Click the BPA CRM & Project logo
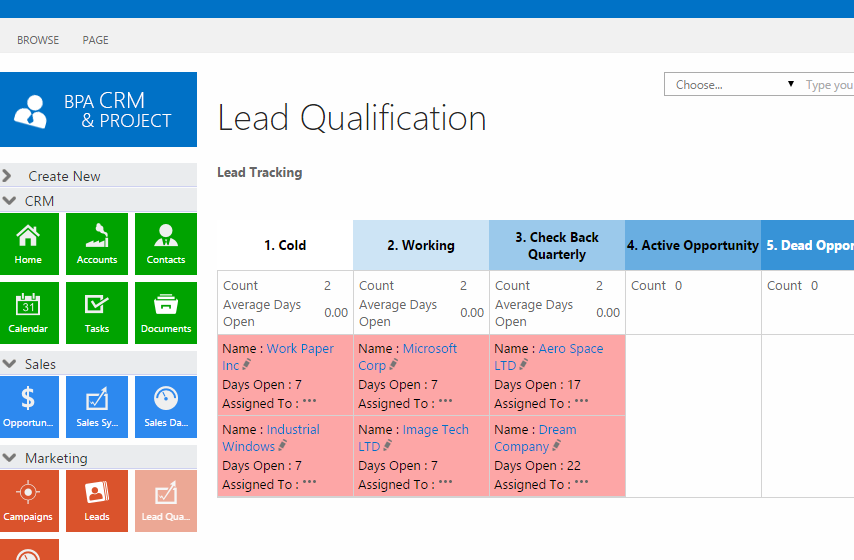854x560 pixels. 98,109
